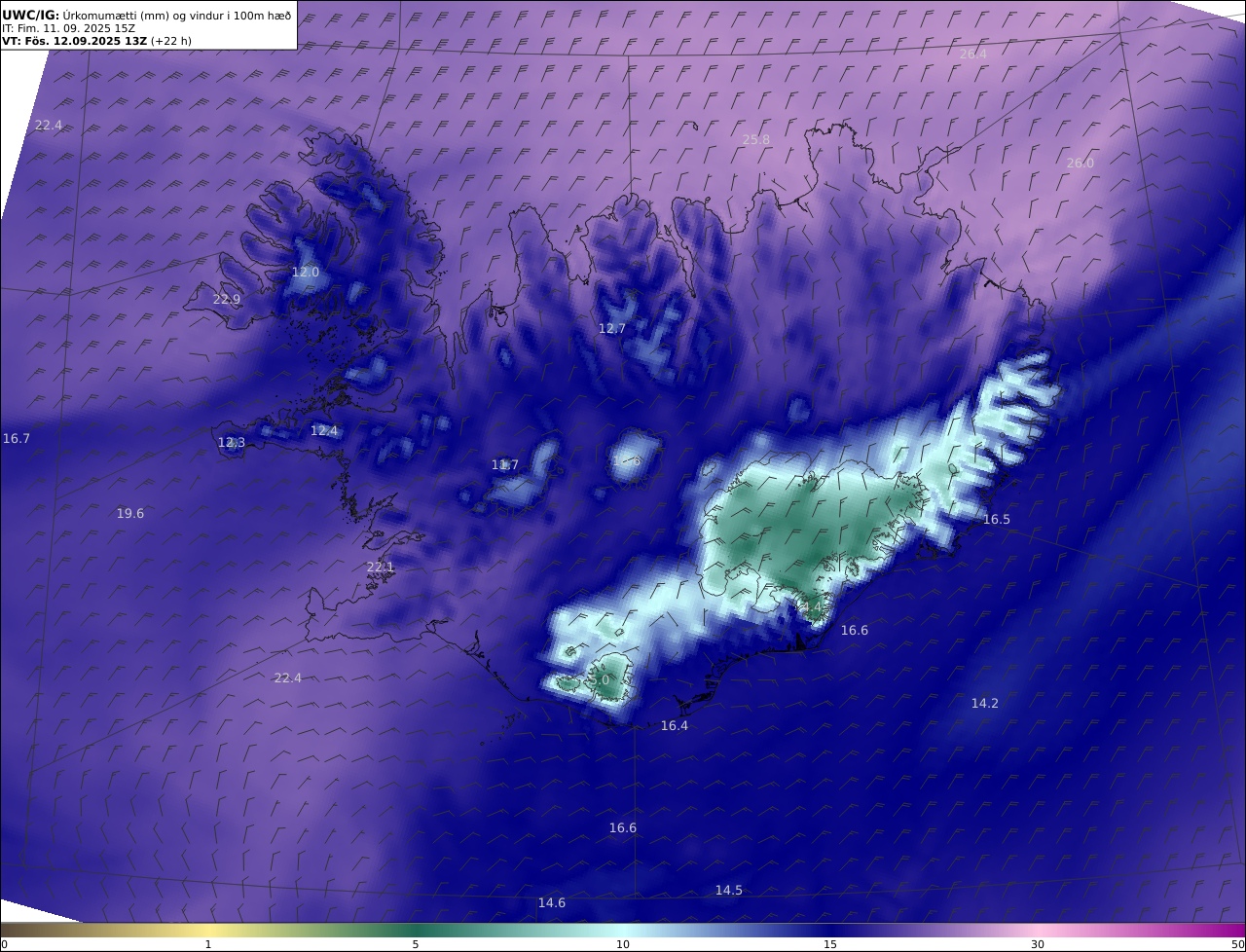
Task: Click the 16.7 map value
Action: [17, 438]
